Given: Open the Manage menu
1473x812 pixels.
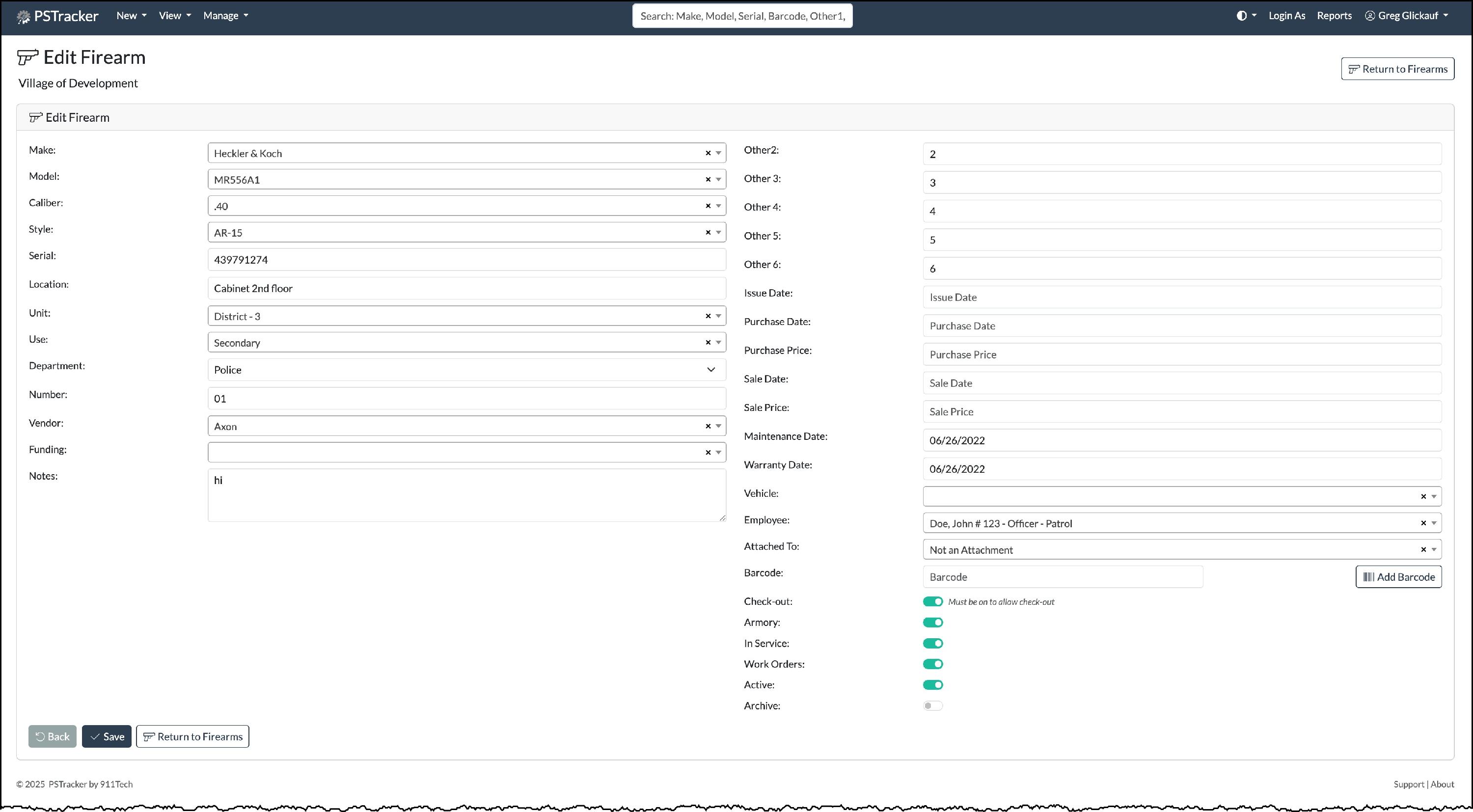Looking at the screenshot, I should pos(225,15).
